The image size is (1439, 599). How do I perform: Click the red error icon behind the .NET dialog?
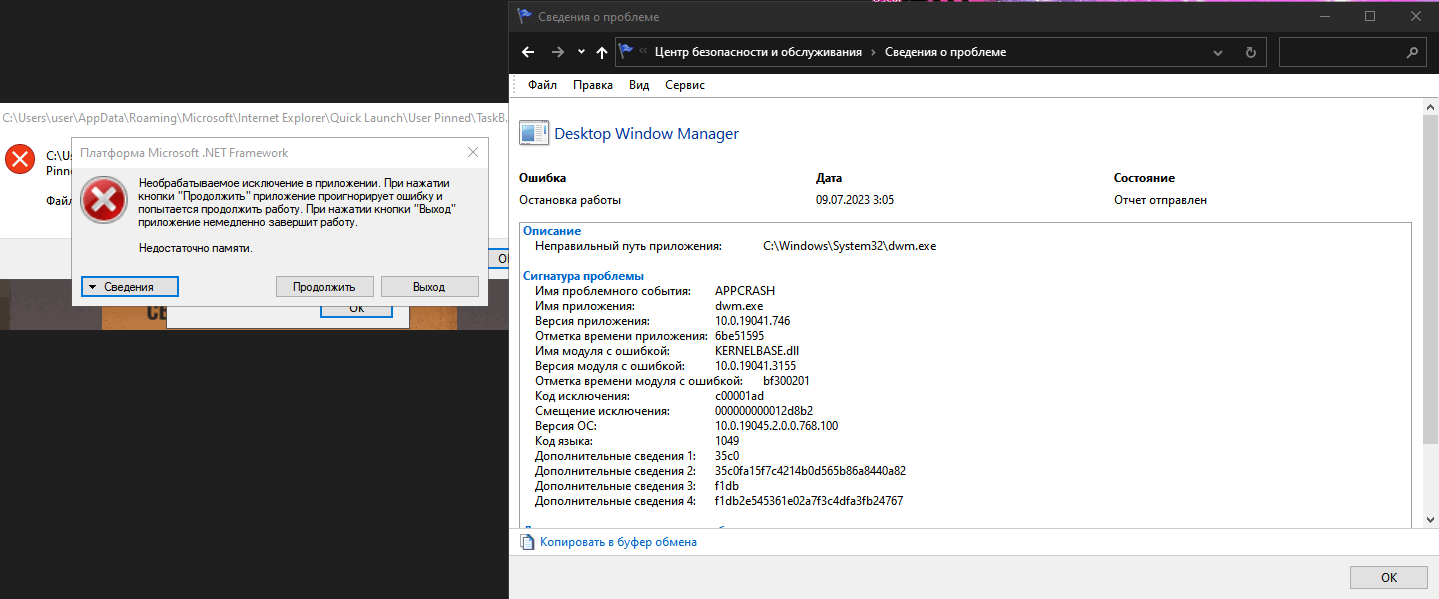(x=19, y=158)
